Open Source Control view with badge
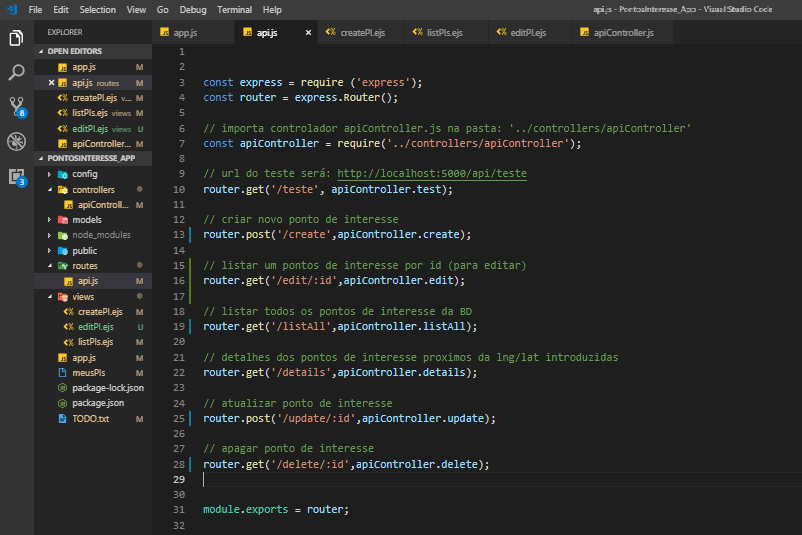802x535 pixels. (16, 106)
